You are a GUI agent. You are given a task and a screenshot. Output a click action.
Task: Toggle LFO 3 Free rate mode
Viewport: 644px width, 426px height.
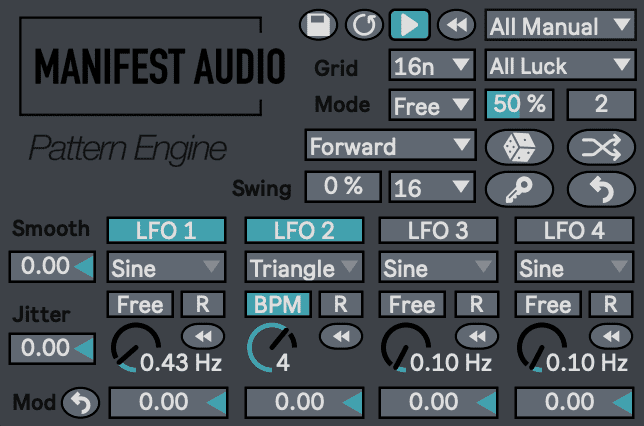[x=412, y=304]
